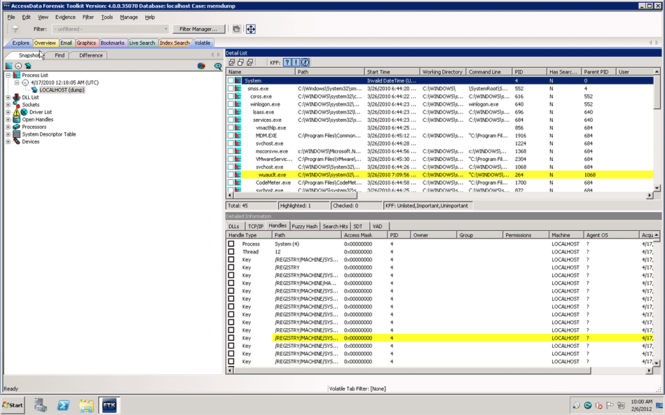Click the Start button
This screenshot has height=415, width=665.
pos(13,405)
